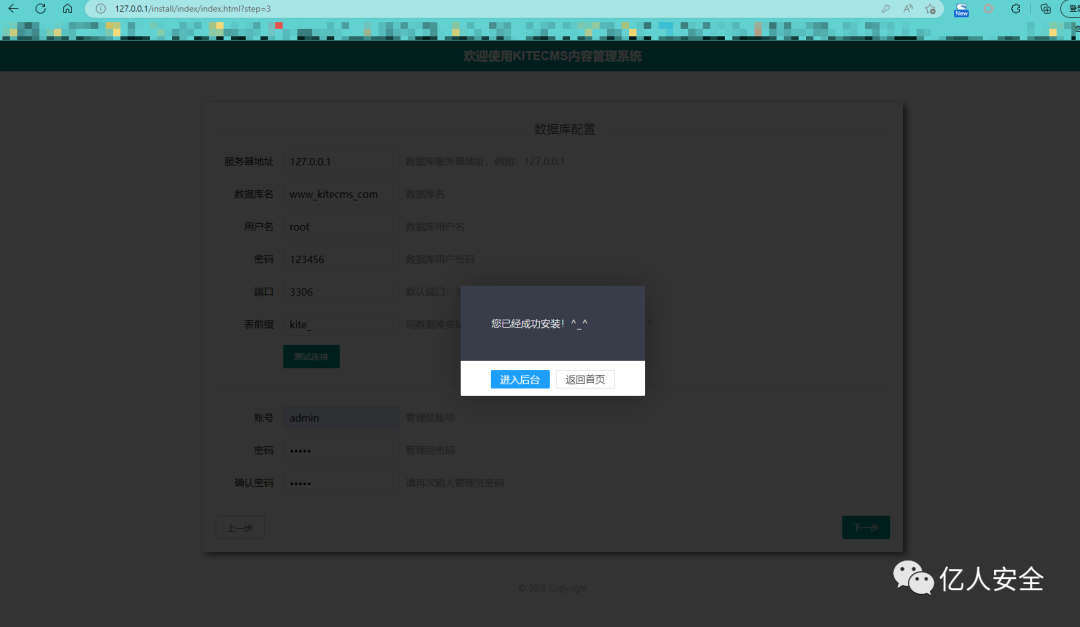
Task: Click the browser back arrow
Action: click(13, 9)
